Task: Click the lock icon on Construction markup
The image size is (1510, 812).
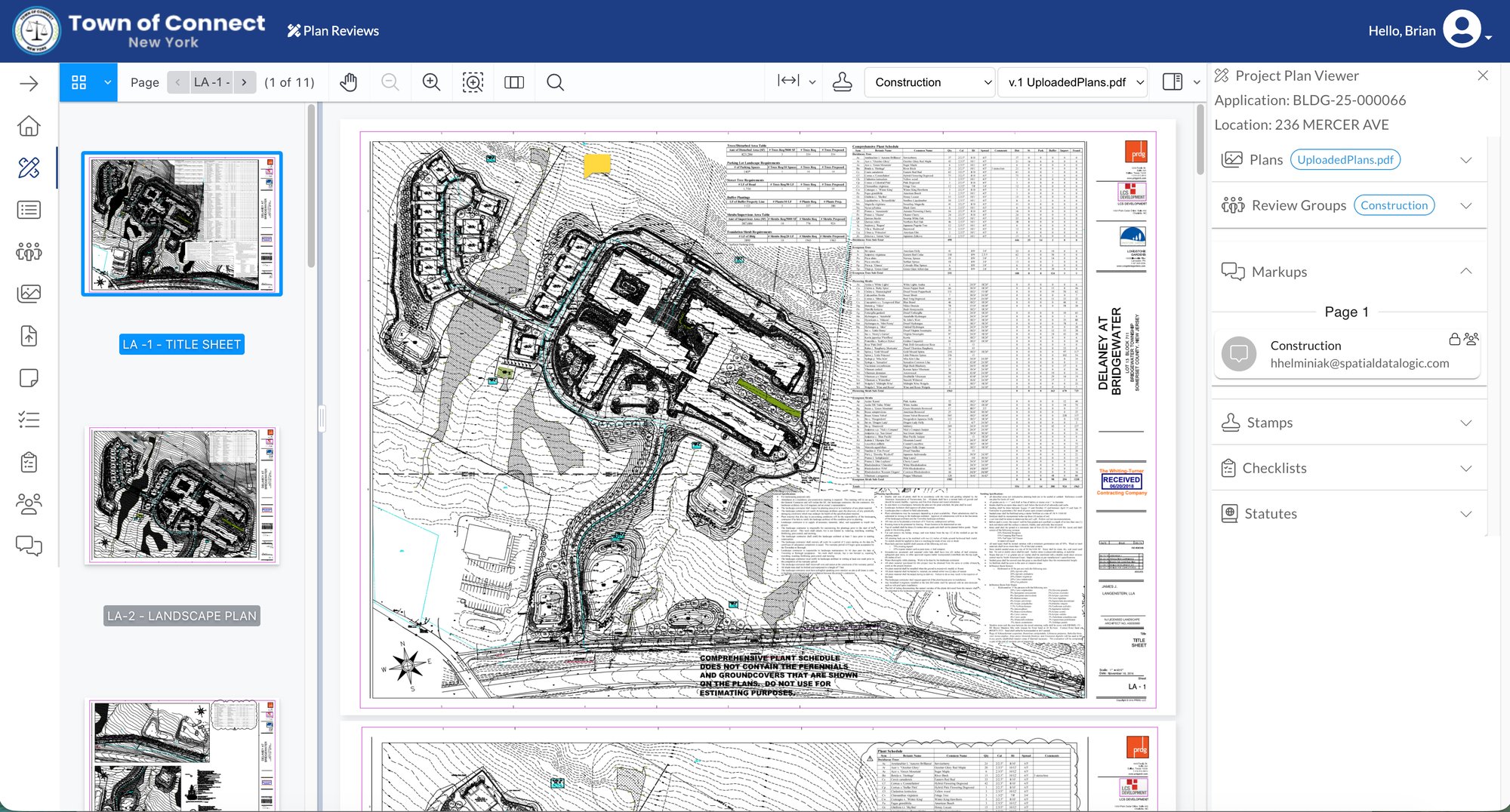Action: pyautogui.click(x=1454, y=340)
